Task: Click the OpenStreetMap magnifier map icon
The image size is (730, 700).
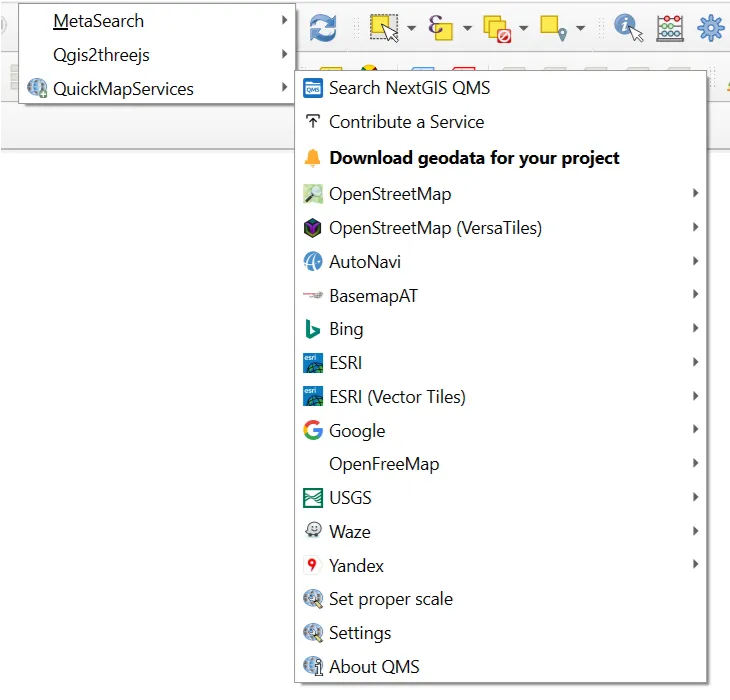Action: click(313, 194)
